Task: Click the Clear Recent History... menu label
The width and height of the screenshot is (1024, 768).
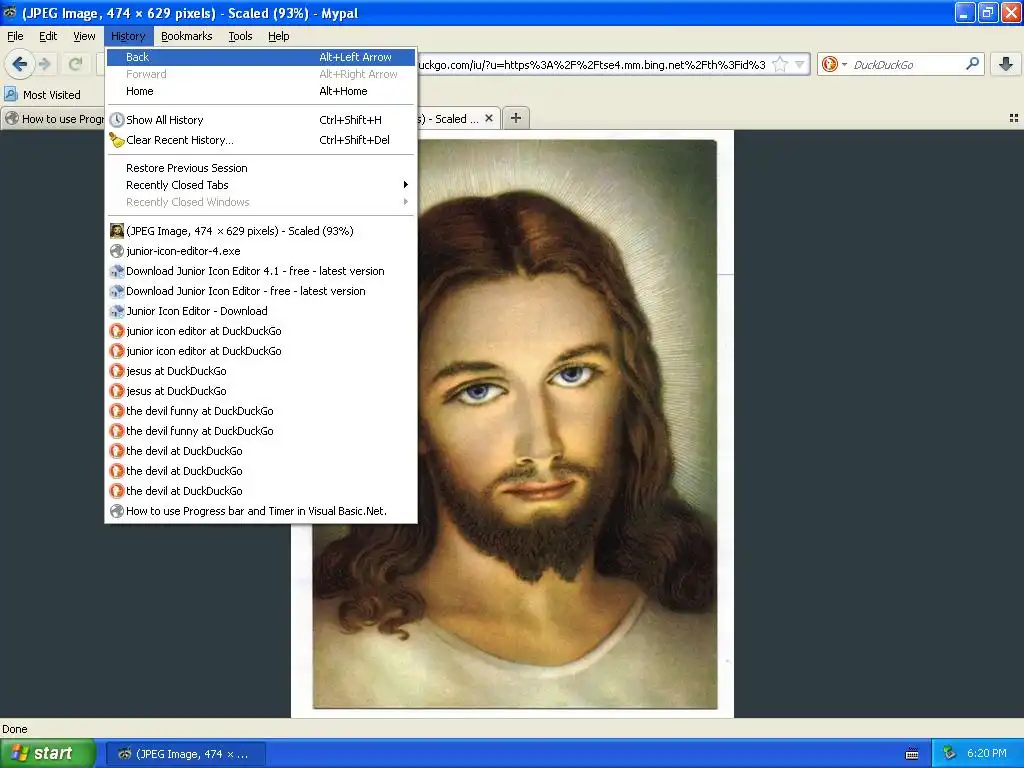Action: (x=180, y=140)
